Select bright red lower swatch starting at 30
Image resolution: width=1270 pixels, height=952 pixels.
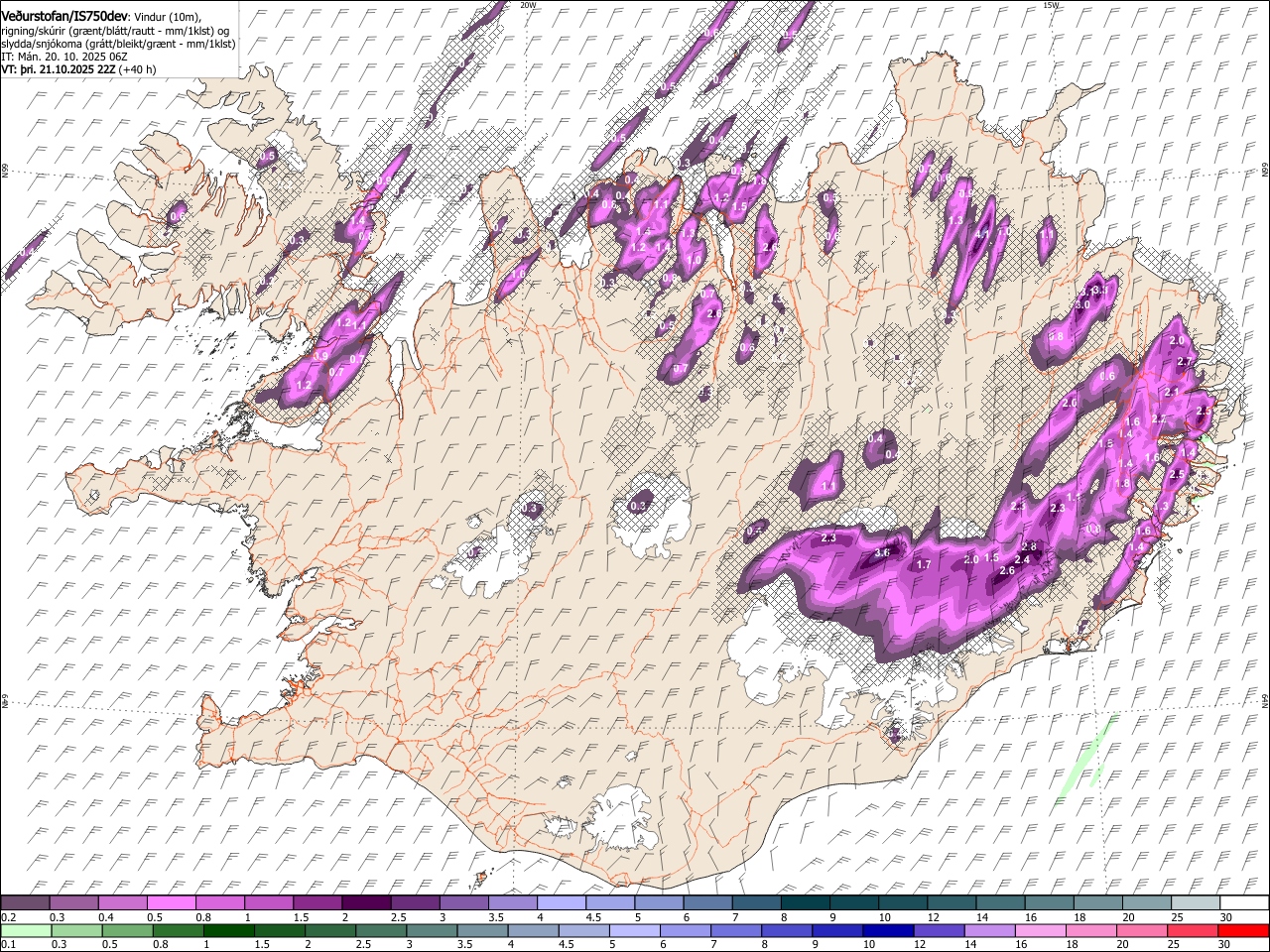(x=1242, y=930)
